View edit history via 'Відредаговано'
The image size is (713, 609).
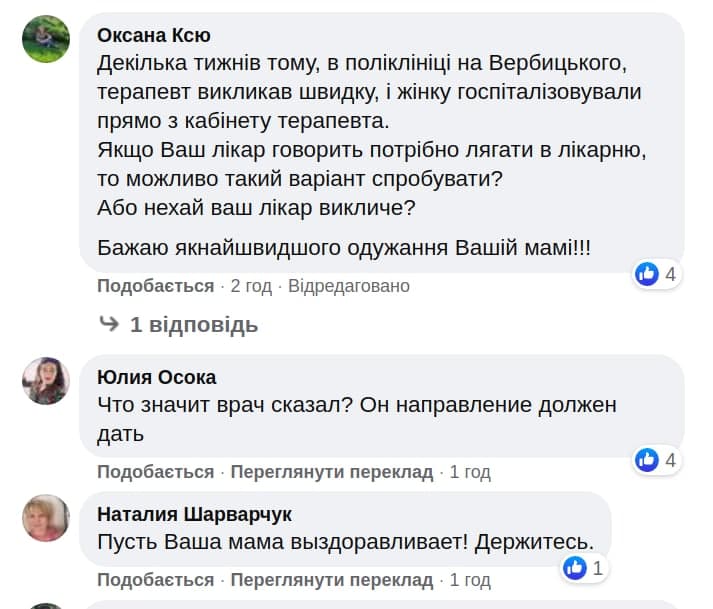pyautogui.click(x=349, y=286)
